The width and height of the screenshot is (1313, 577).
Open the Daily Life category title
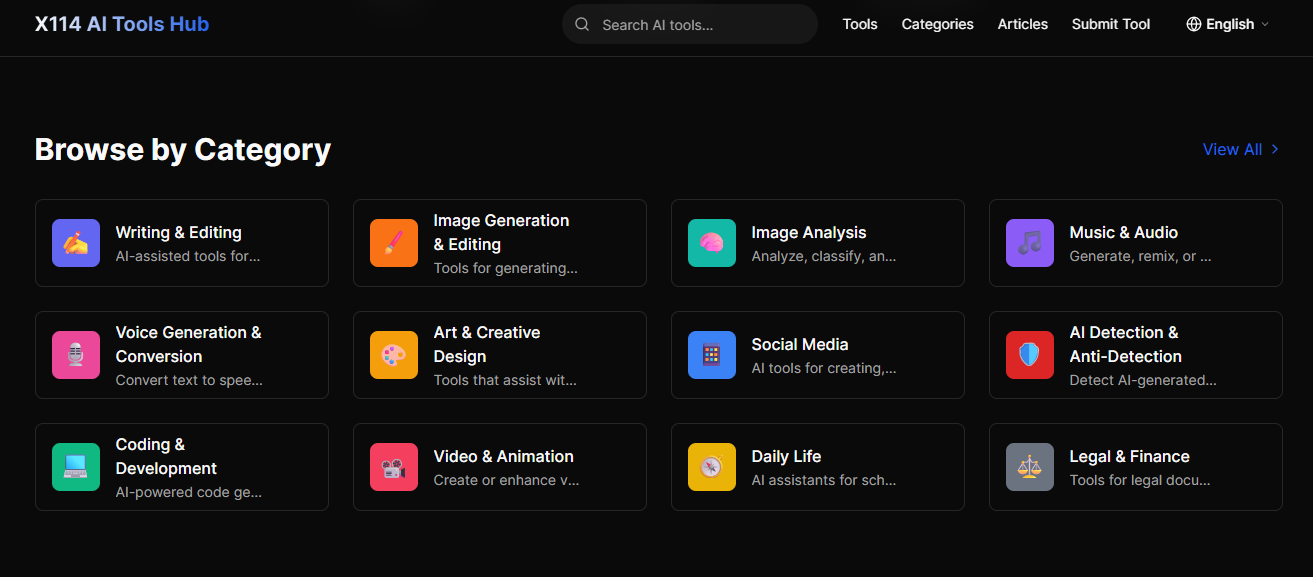tap(786, 456)
